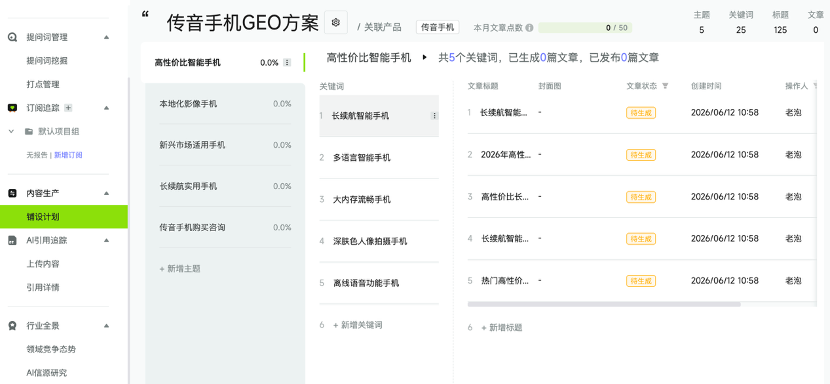Click the horizontal scrollbar under article table
830x384 pixels.
pyautogui.click(x=604, y=304)
